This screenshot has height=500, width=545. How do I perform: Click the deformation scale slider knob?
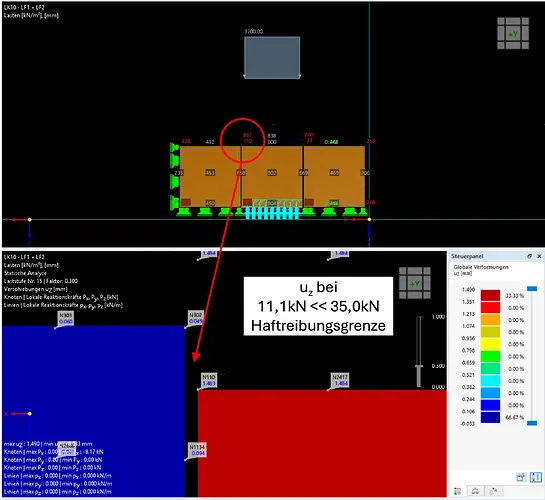[420, 366]
